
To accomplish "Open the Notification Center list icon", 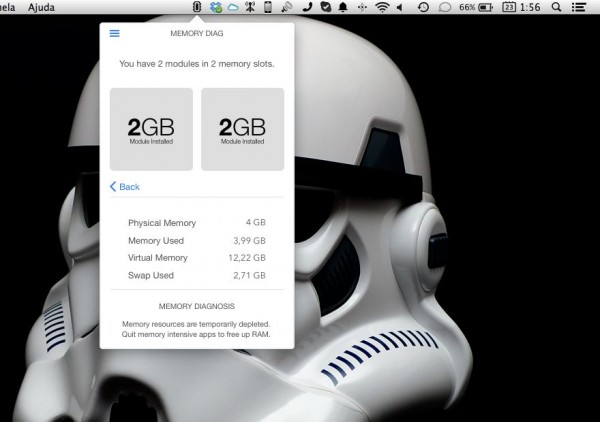I will point(579,7).
